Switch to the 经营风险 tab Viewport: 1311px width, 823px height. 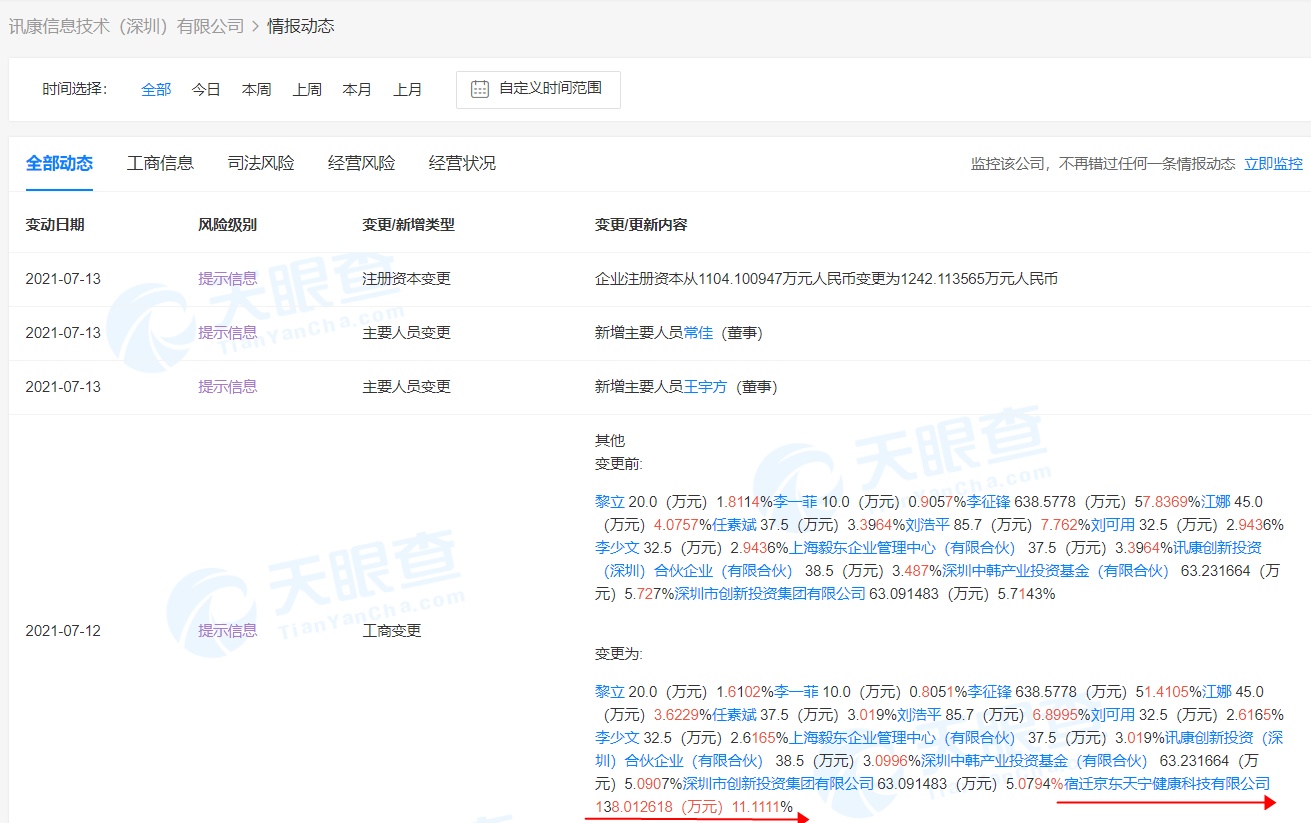pos(361,163)
